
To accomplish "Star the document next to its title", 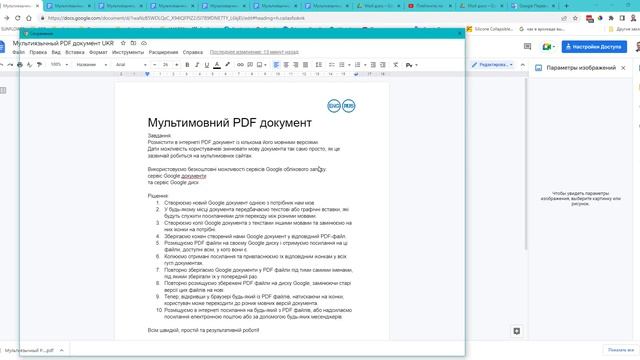I will (x=123, y=43).
